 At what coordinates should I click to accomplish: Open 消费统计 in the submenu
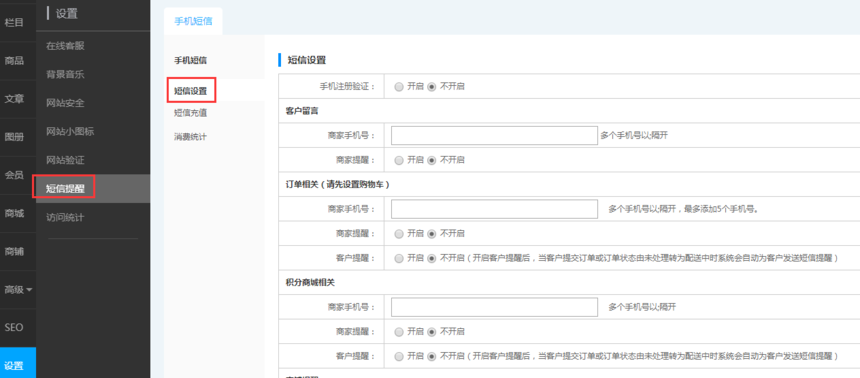point(190,137)
